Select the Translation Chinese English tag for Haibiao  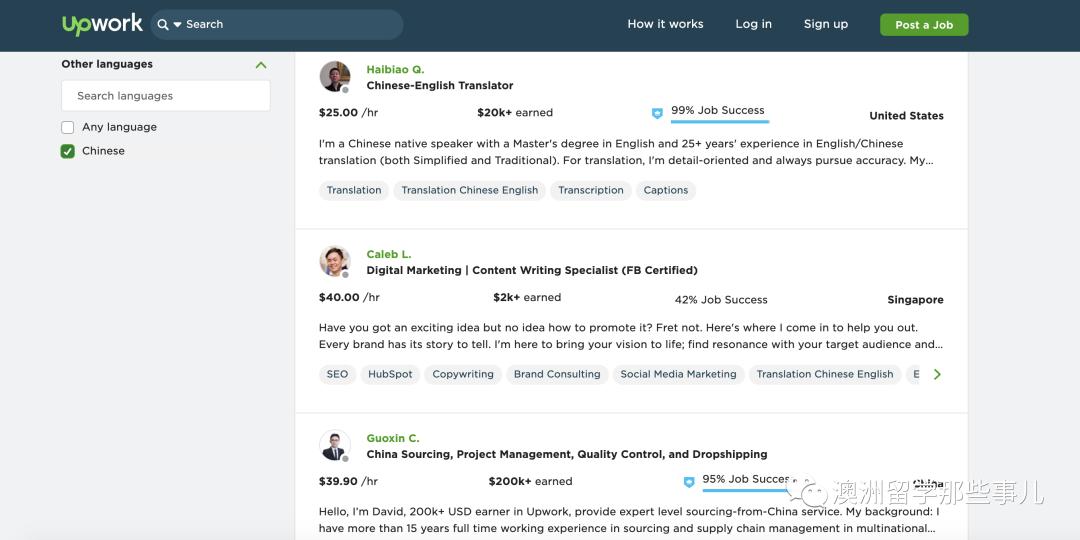[470, 190]
